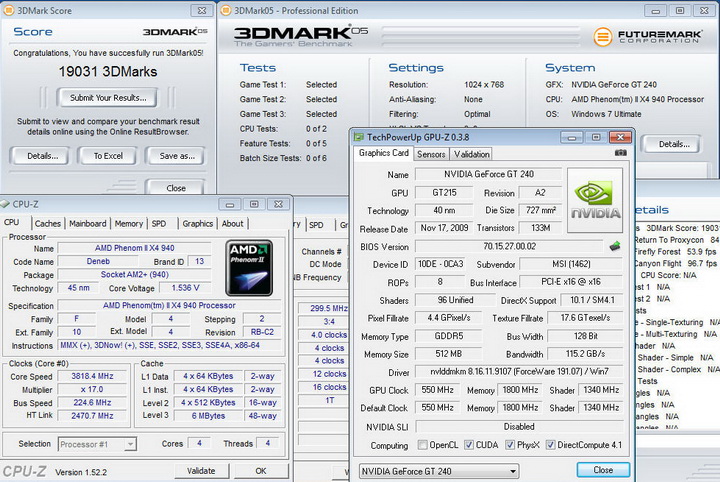Screen dimensions: 720x482
Task: Click the Futuremark orange logo icon
Action: click(x=603, y=37)
